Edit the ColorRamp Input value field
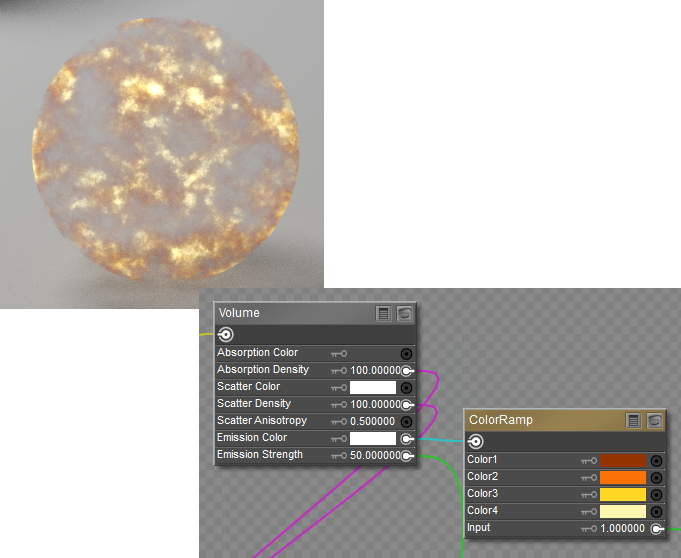 (x=622, y=528)
